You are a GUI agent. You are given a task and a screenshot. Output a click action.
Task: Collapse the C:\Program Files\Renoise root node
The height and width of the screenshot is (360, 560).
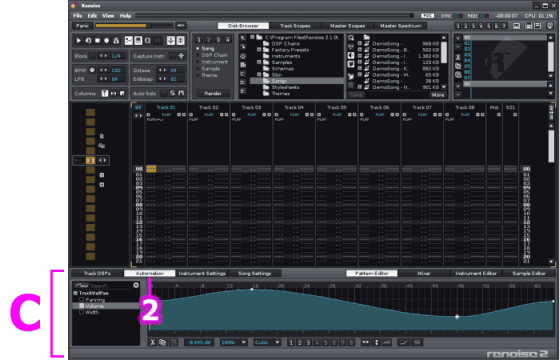click(x=252, y=37)
